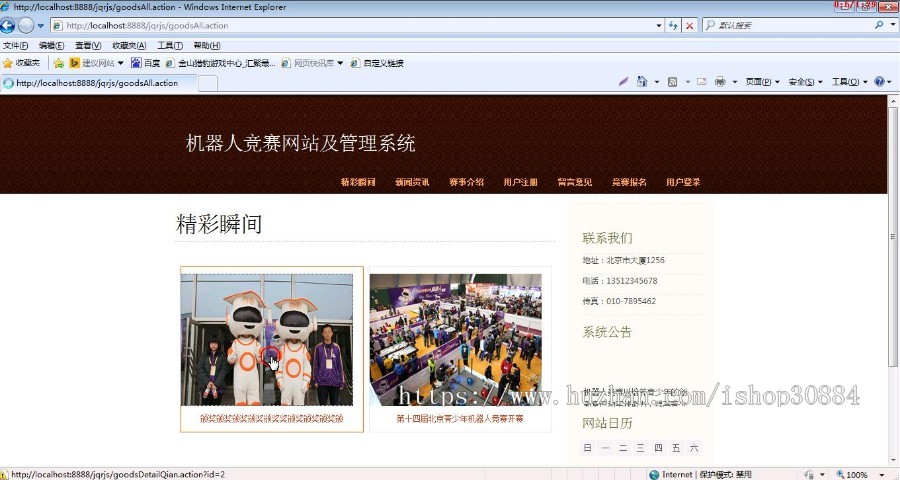Go back with the browser Back arrow

[7, 25]
